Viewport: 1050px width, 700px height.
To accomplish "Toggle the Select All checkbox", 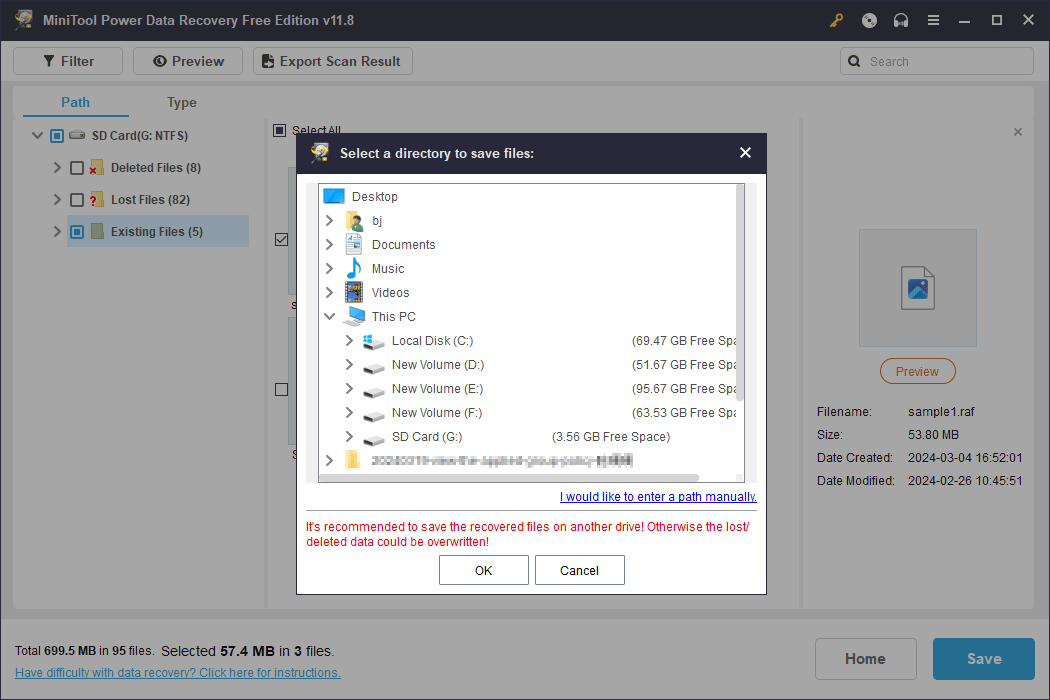I will click(277, 130).
